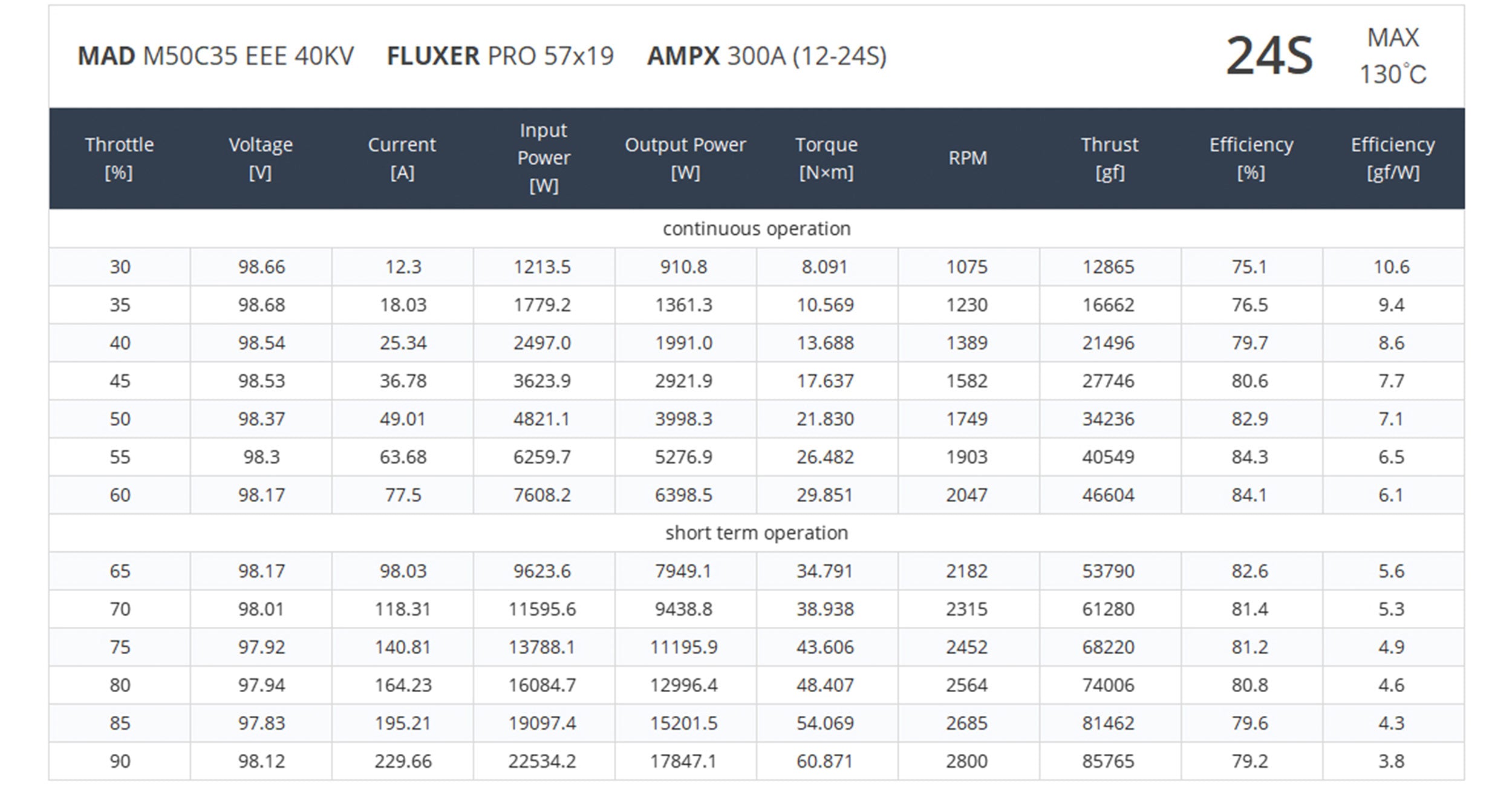Image resolution: width=1512 pixels, height=789 pixels.
Task: Click the MAD M50C35 EEE 40KV title
Action: pyautogui.click(x=216, y=56)
